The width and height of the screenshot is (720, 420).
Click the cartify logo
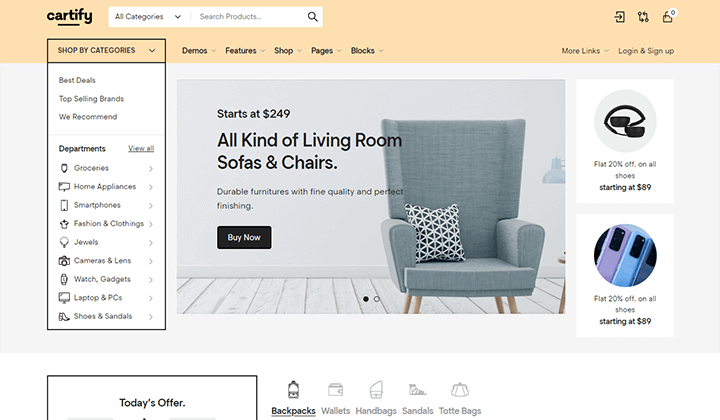pyautogui.click(x=69, y=17)
